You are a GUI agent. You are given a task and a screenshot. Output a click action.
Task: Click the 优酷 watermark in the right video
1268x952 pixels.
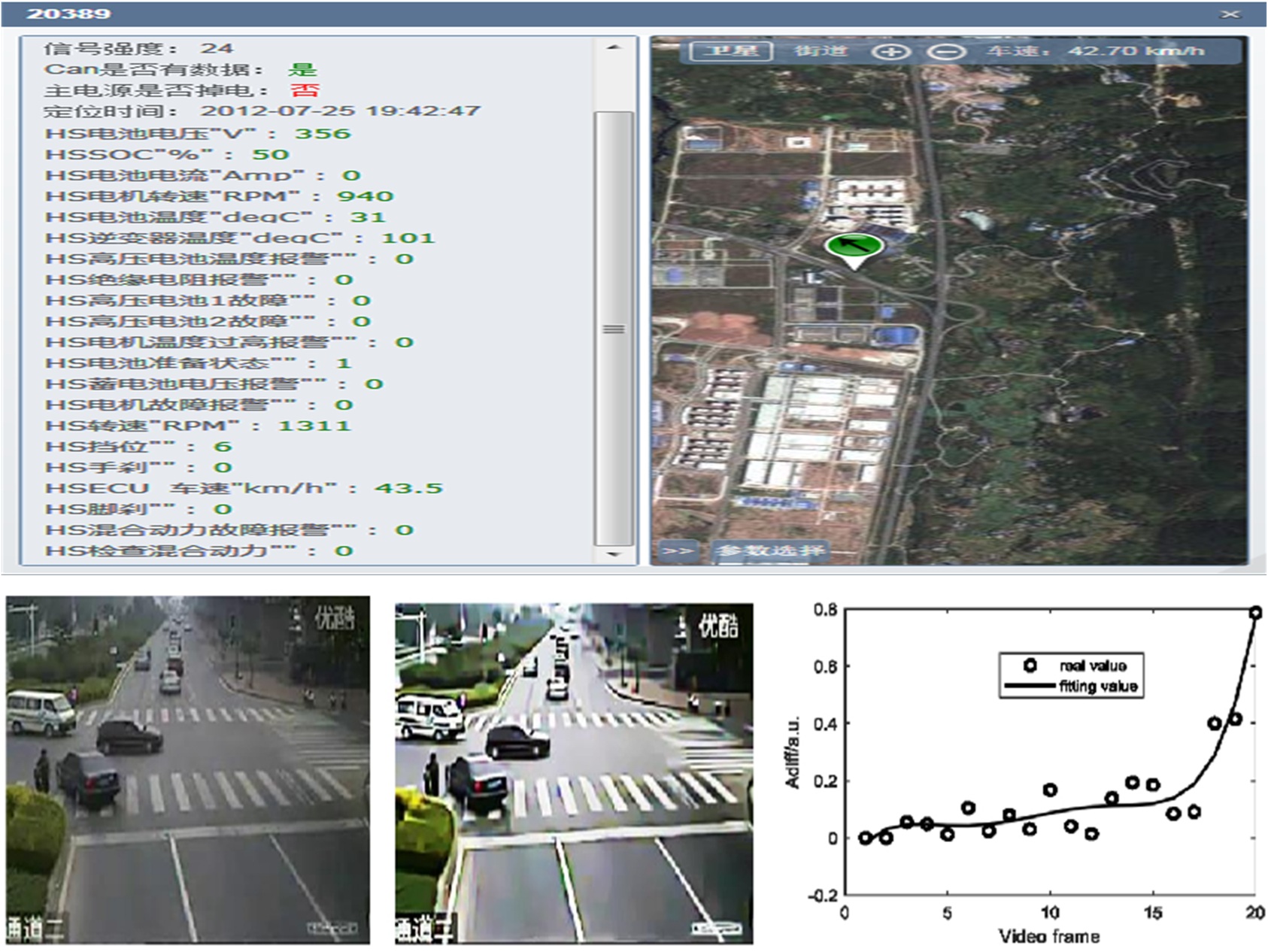(717, 626)
